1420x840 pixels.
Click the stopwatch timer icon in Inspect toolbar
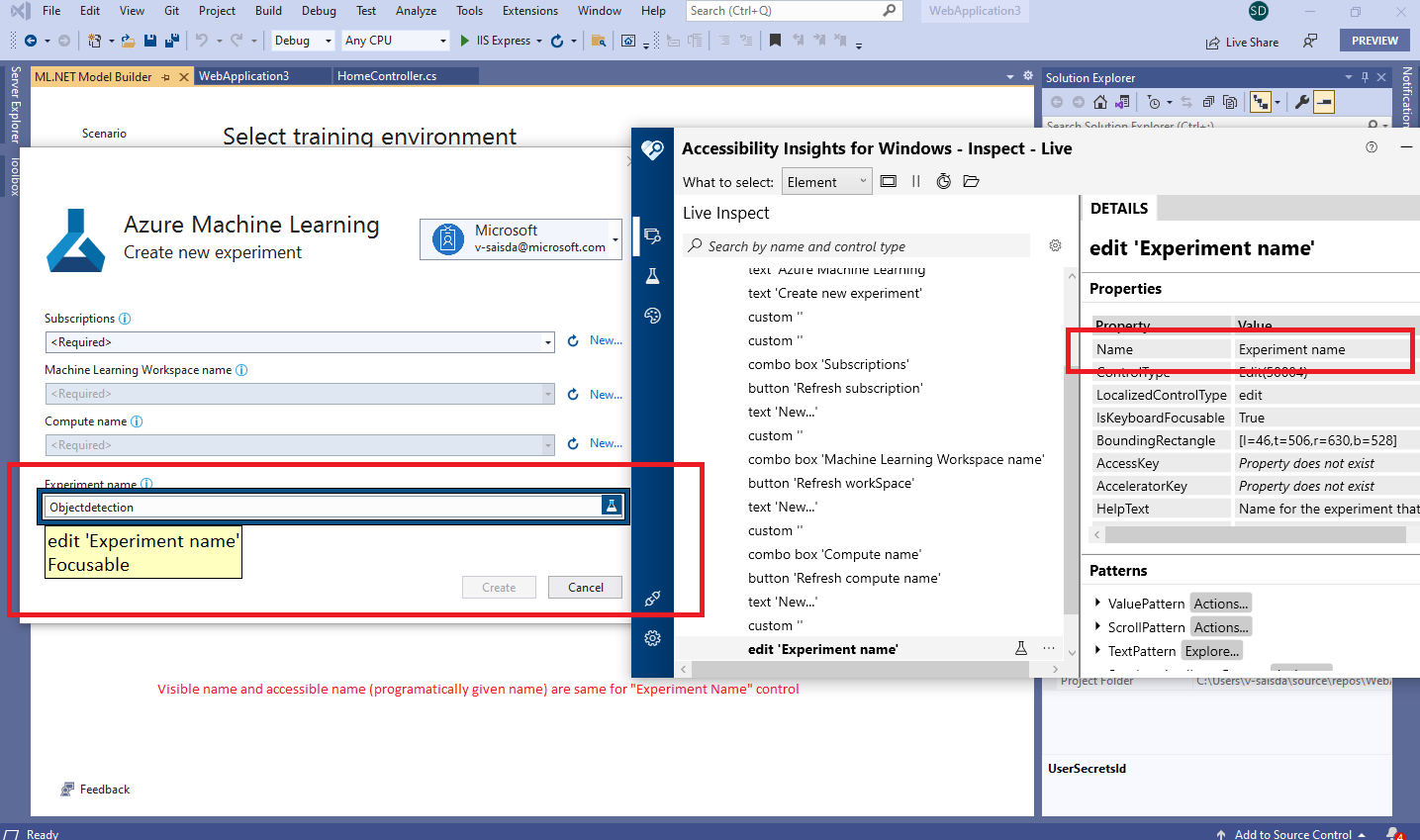point(943,181)
